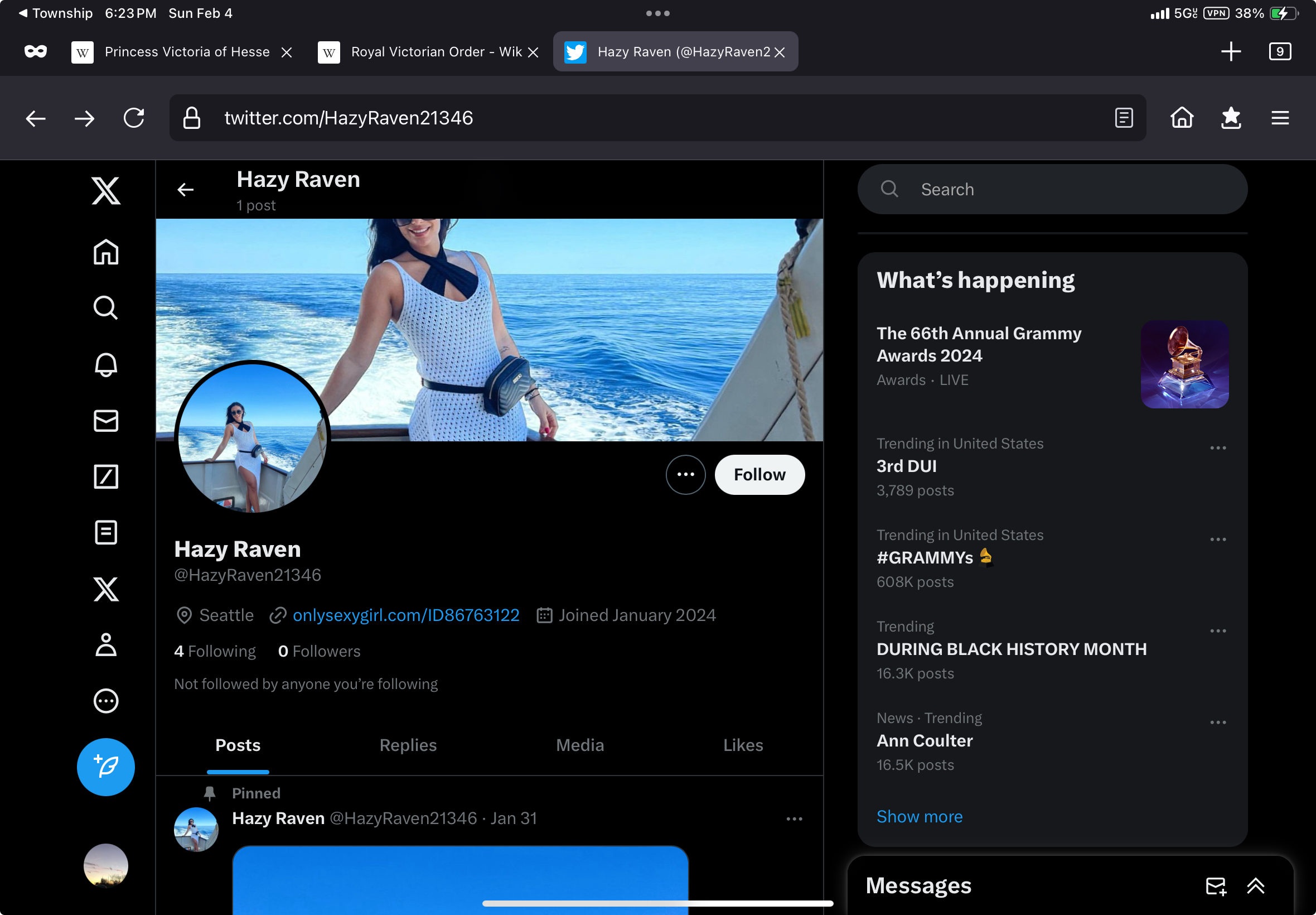
Task: Switch to the Replies tab
Action: click(408, 745)
